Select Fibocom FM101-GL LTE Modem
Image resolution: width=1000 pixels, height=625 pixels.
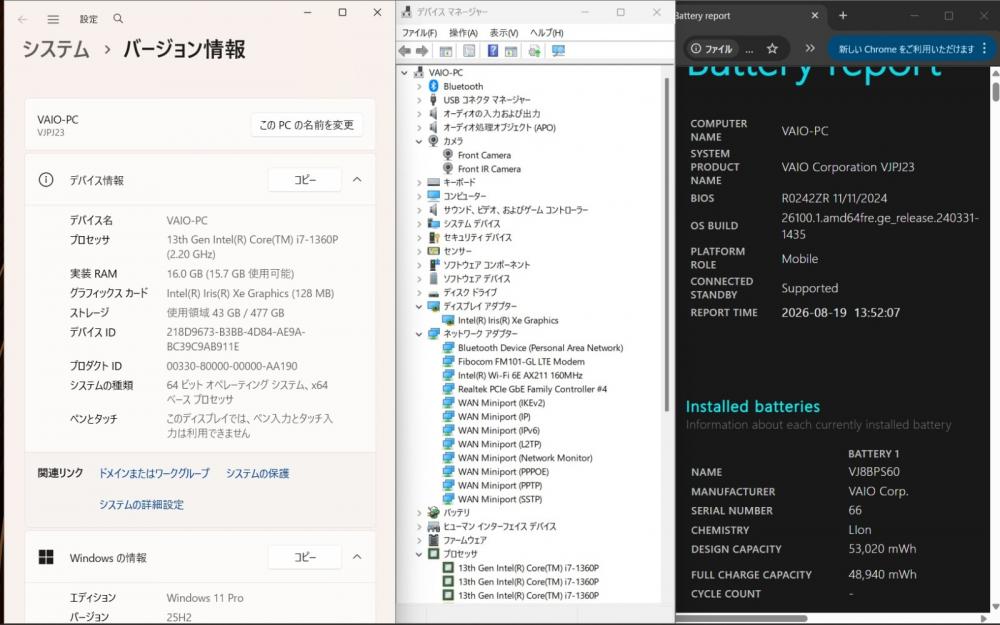click(521, 362)
